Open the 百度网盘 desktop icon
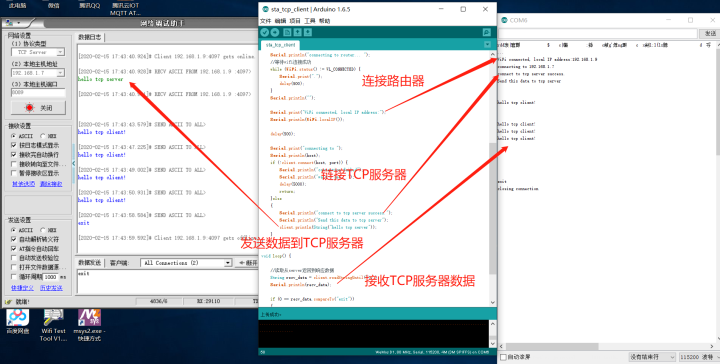Viewport: 720px width, 364px height. [17, 321]
